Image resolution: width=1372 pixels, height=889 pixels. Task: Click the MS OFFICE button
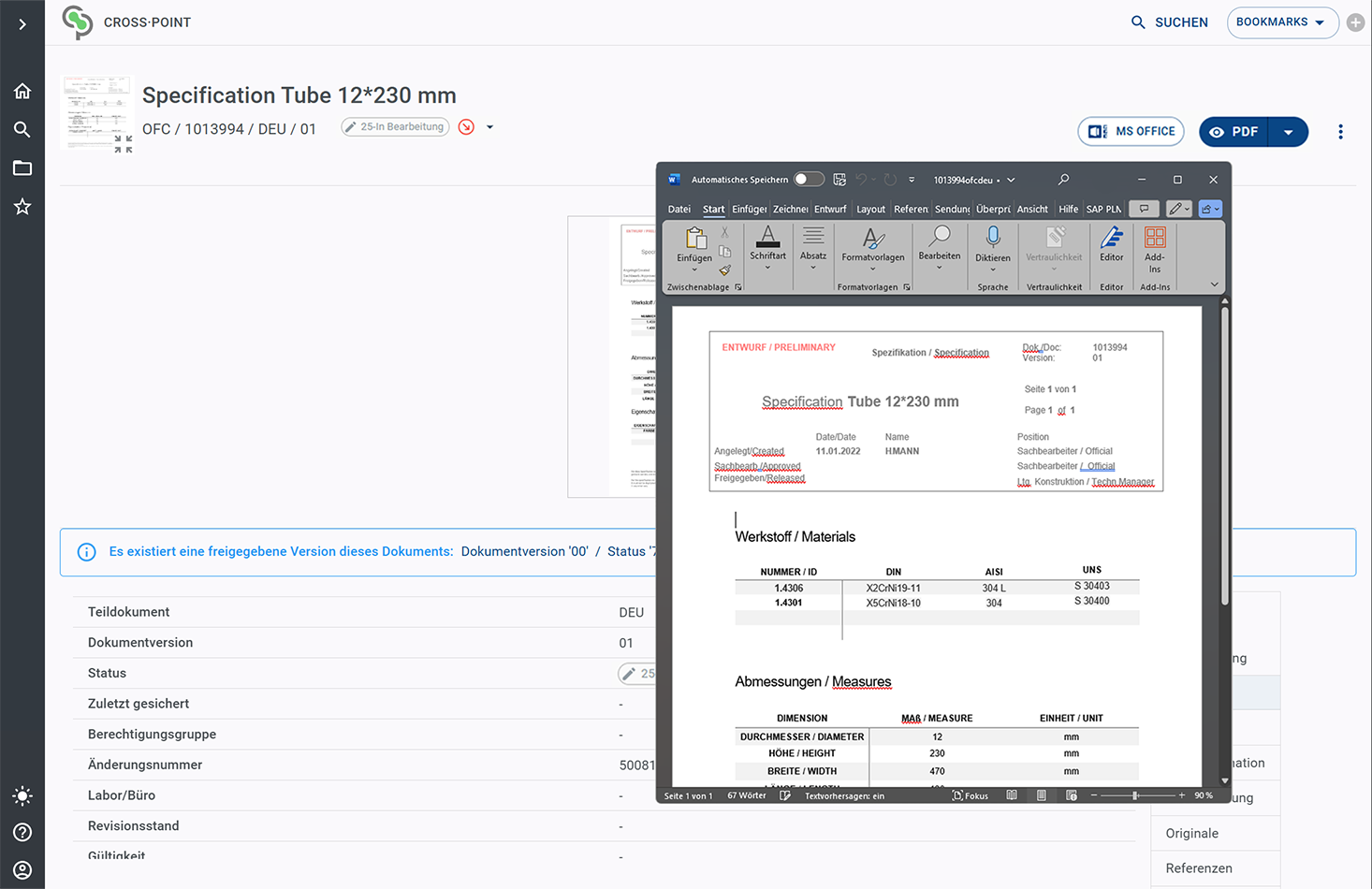(x=1131, y=131)
